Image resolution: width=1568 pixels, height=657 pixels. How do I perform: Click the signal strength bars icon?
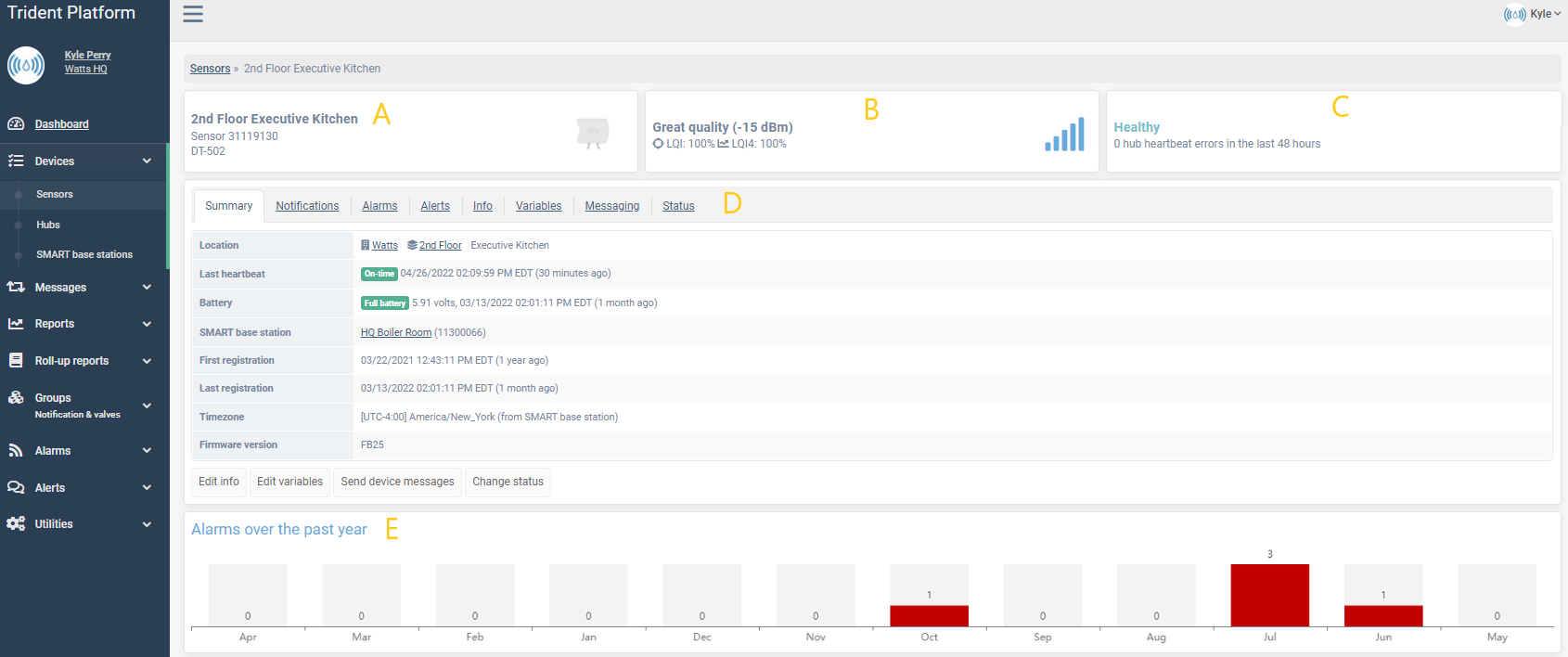[1064, 135]
